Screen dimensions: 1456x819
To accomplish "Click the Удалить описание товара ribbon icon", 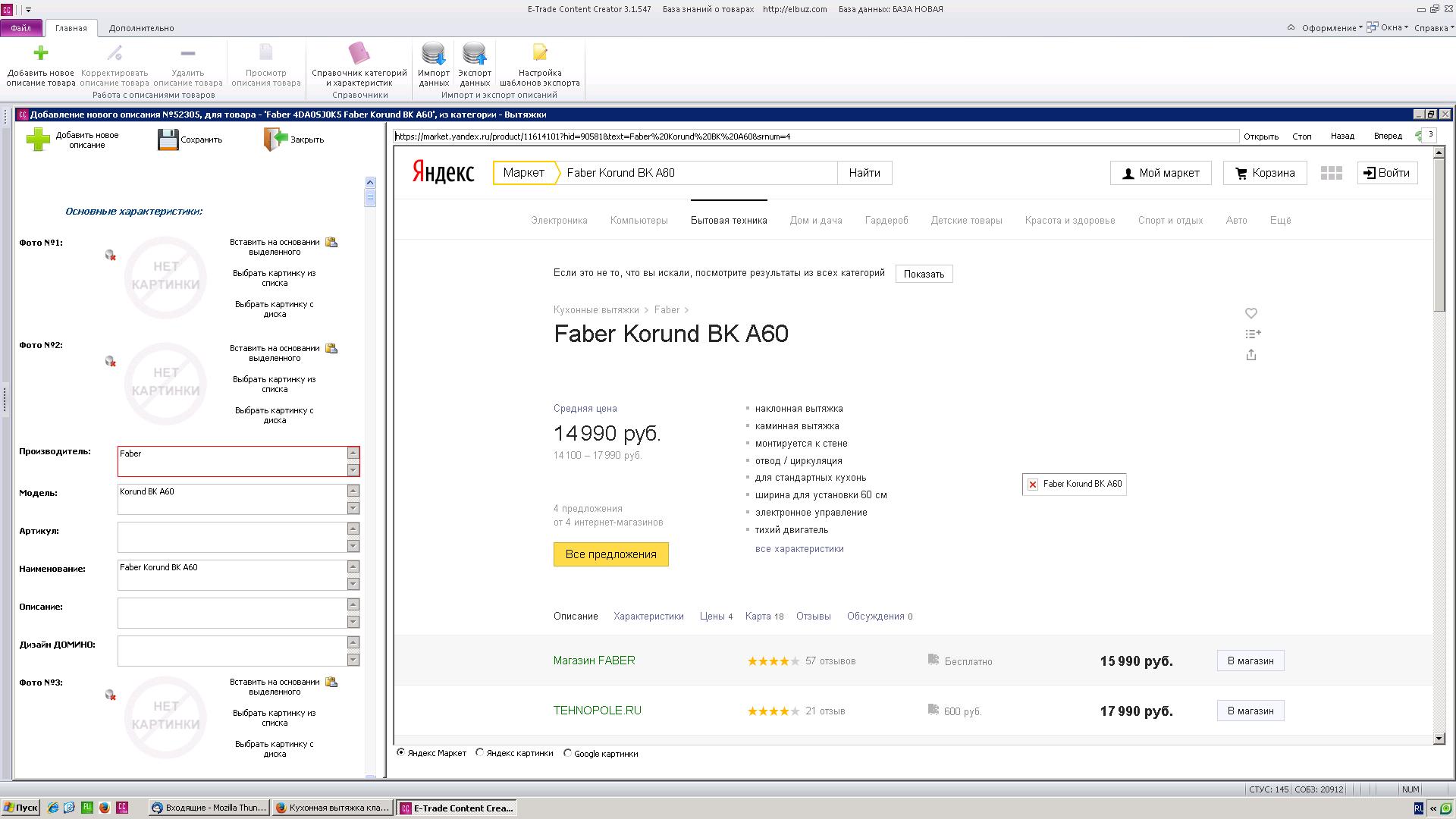I will point(188,53).
